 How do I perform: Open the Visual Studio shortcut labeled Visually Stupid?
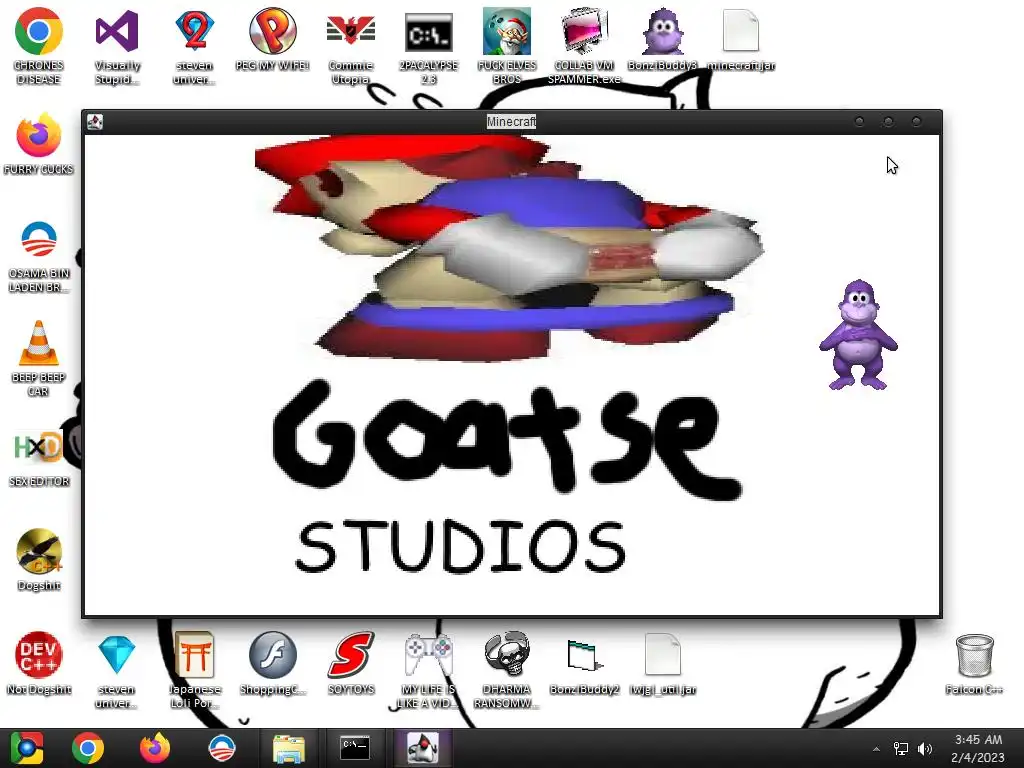point(117,46)
